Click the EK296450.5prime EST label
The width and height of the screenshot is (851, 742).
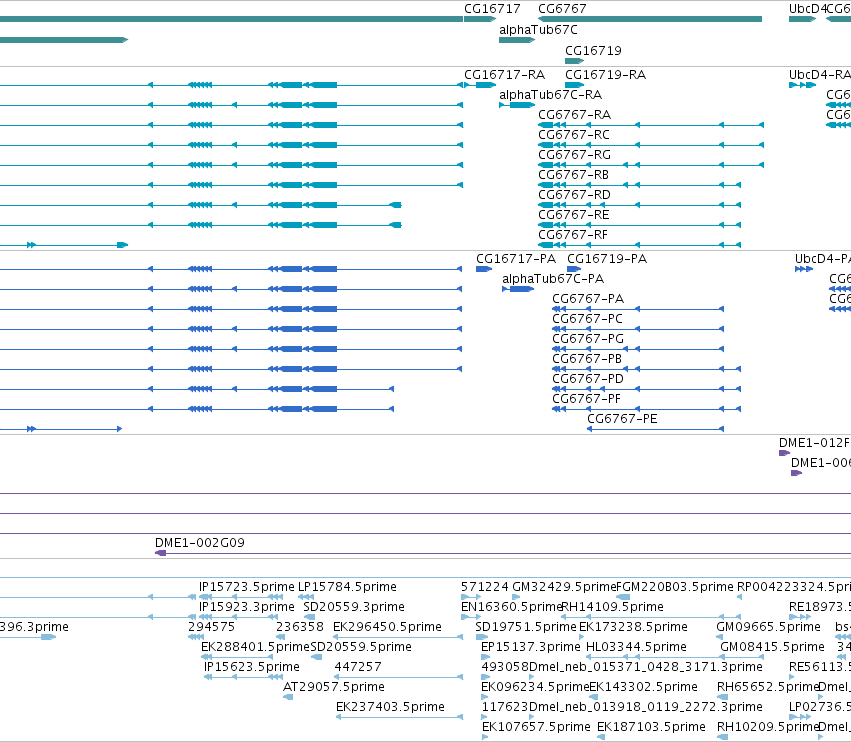click(387, 627)
